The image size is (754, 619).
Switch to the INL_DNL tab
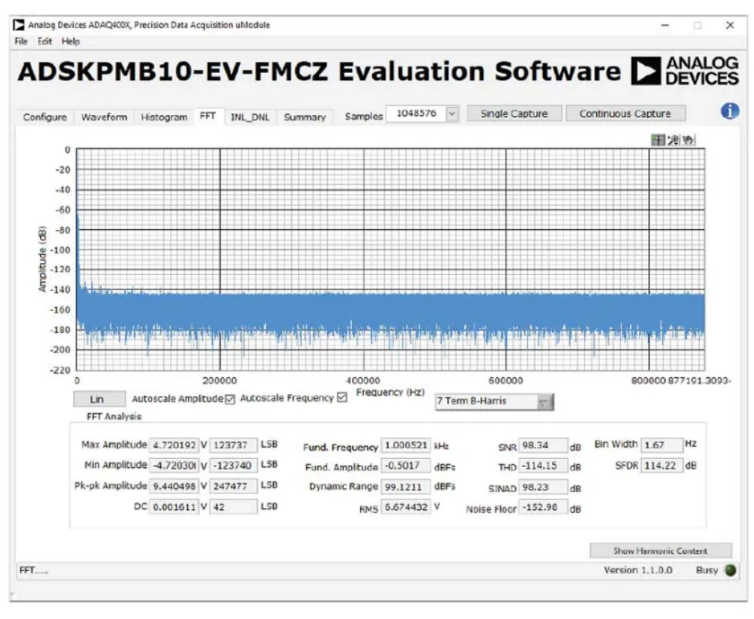(250, 117)
